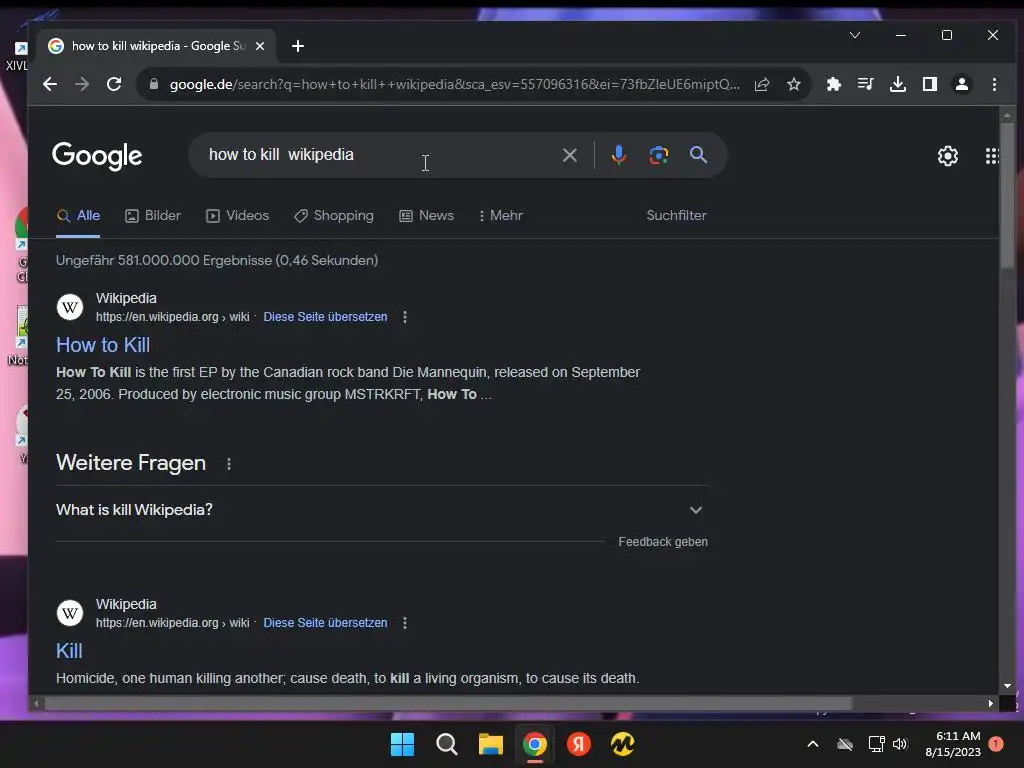The width and height of the screenshot is (1024, 768).
Task: Open the volume control in system tray
Action: 900,744
